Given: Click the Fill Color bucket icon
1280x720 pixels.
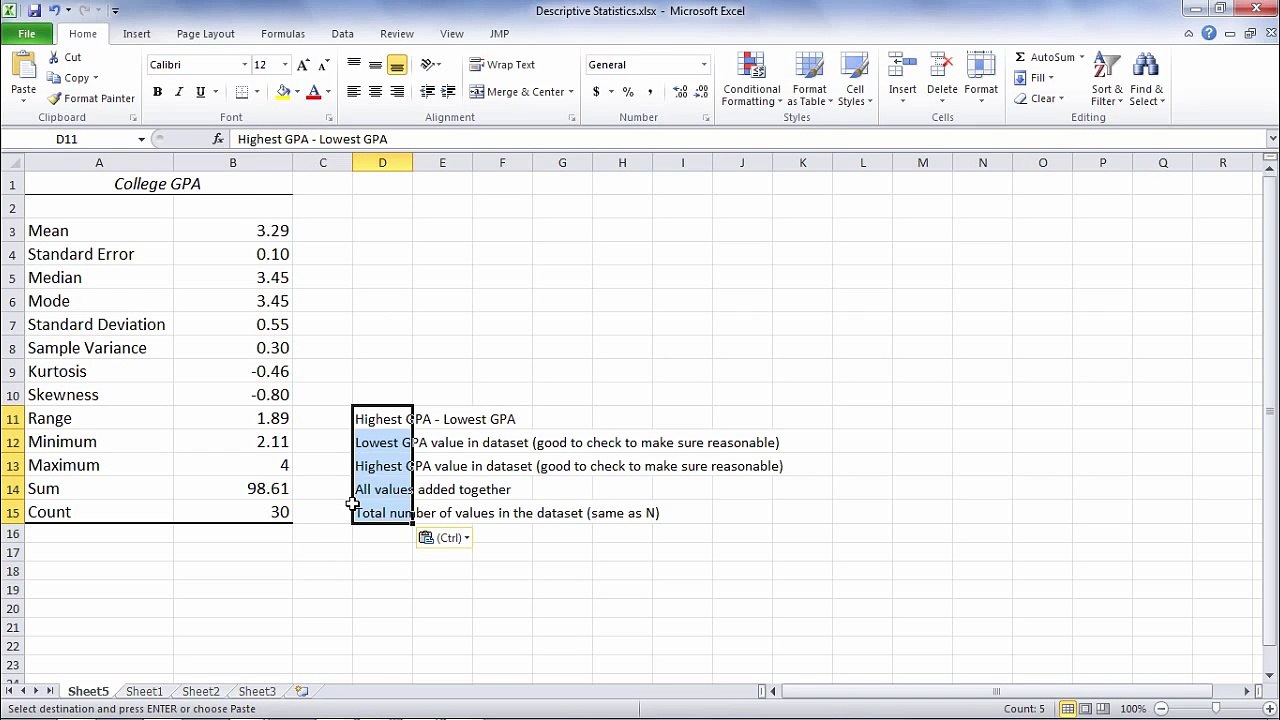Looking at the screenshot, I should (283, 92).
